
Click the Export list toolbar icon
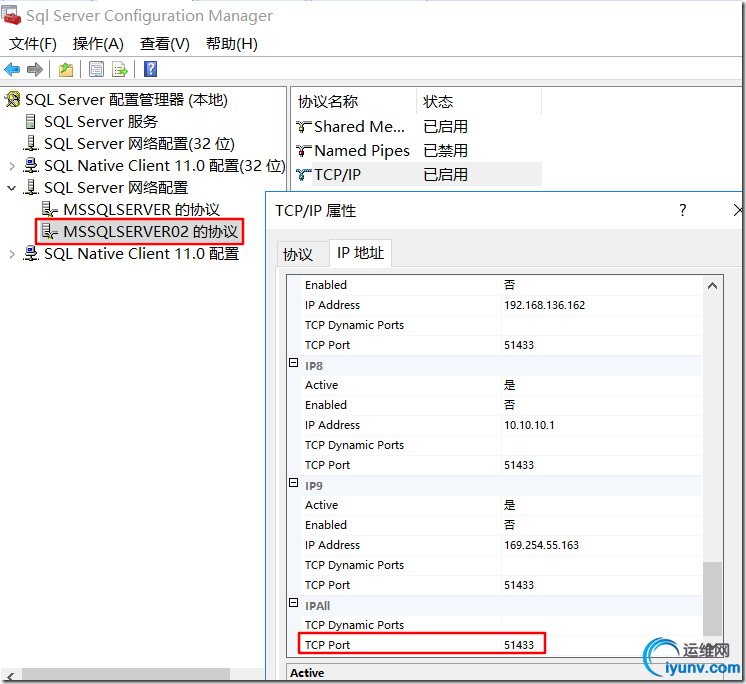pos(120,69)
